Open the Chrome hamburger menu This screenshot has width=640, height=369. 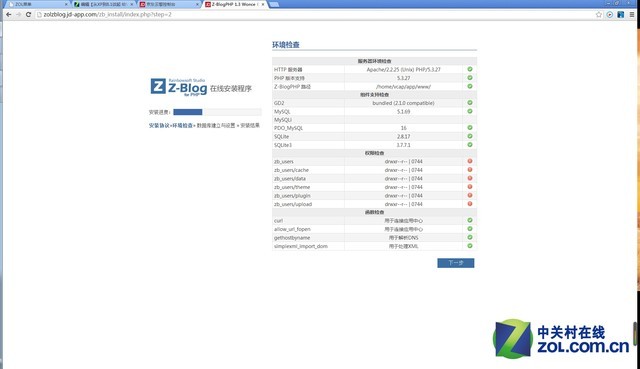tap(632, 14)
